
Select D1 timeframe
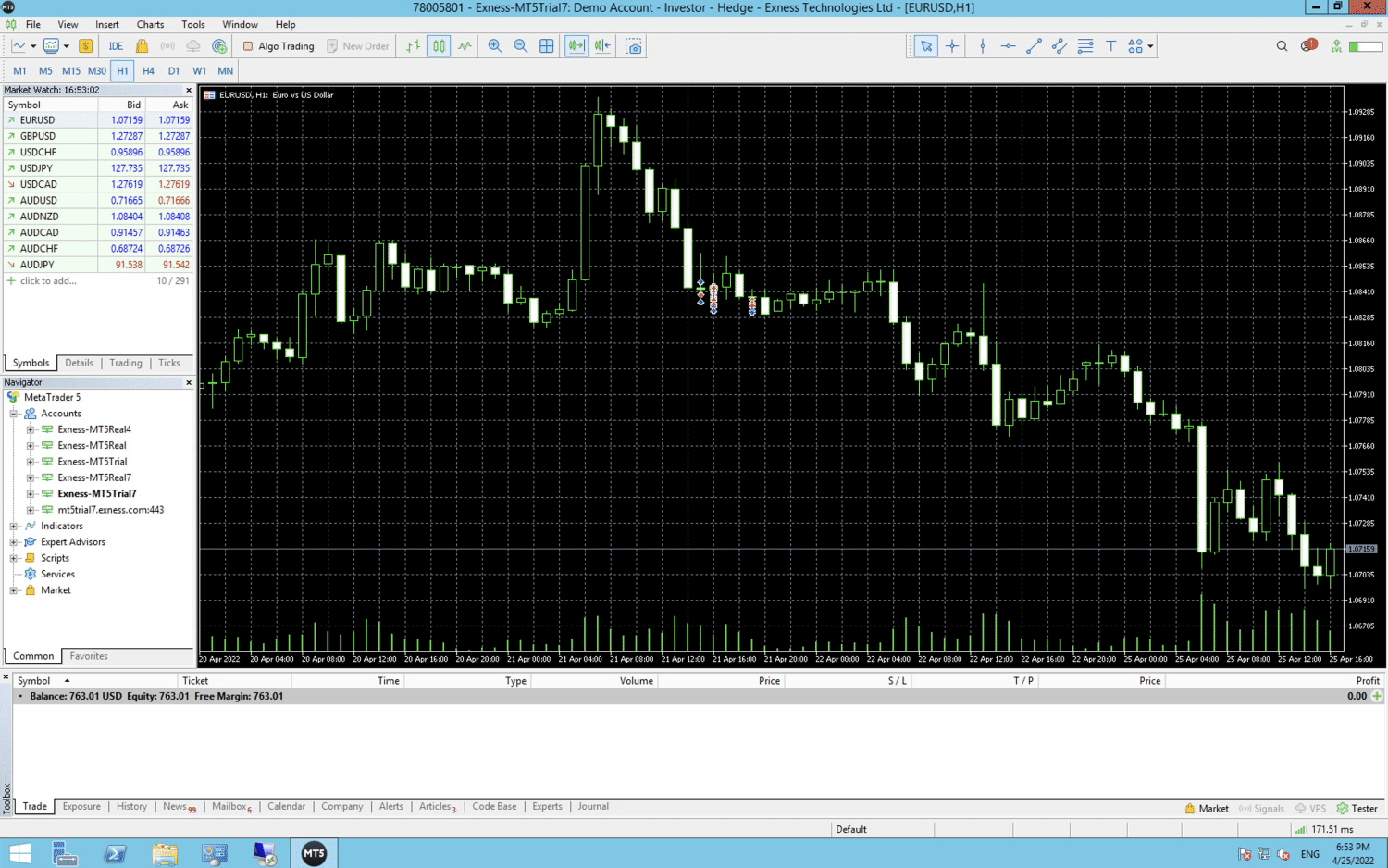(174, 71)
